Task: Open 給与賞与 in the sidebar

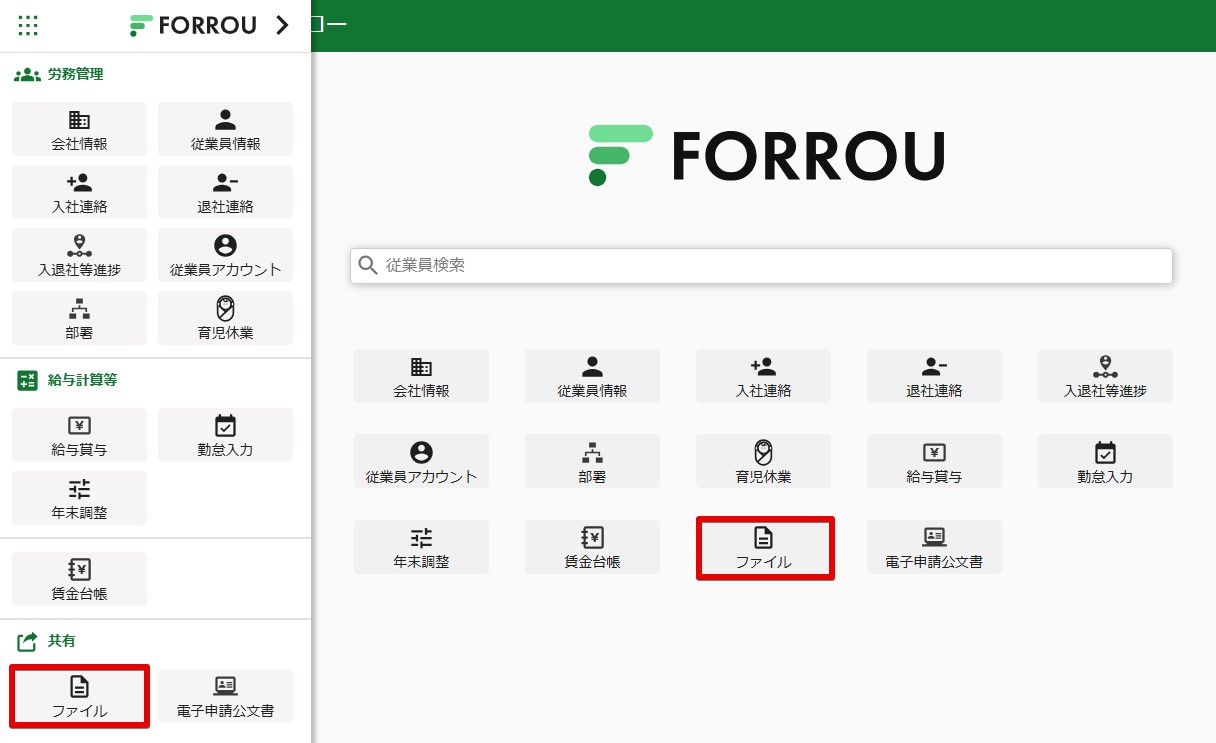Action: pyautogui.click(x=79, y=435)
